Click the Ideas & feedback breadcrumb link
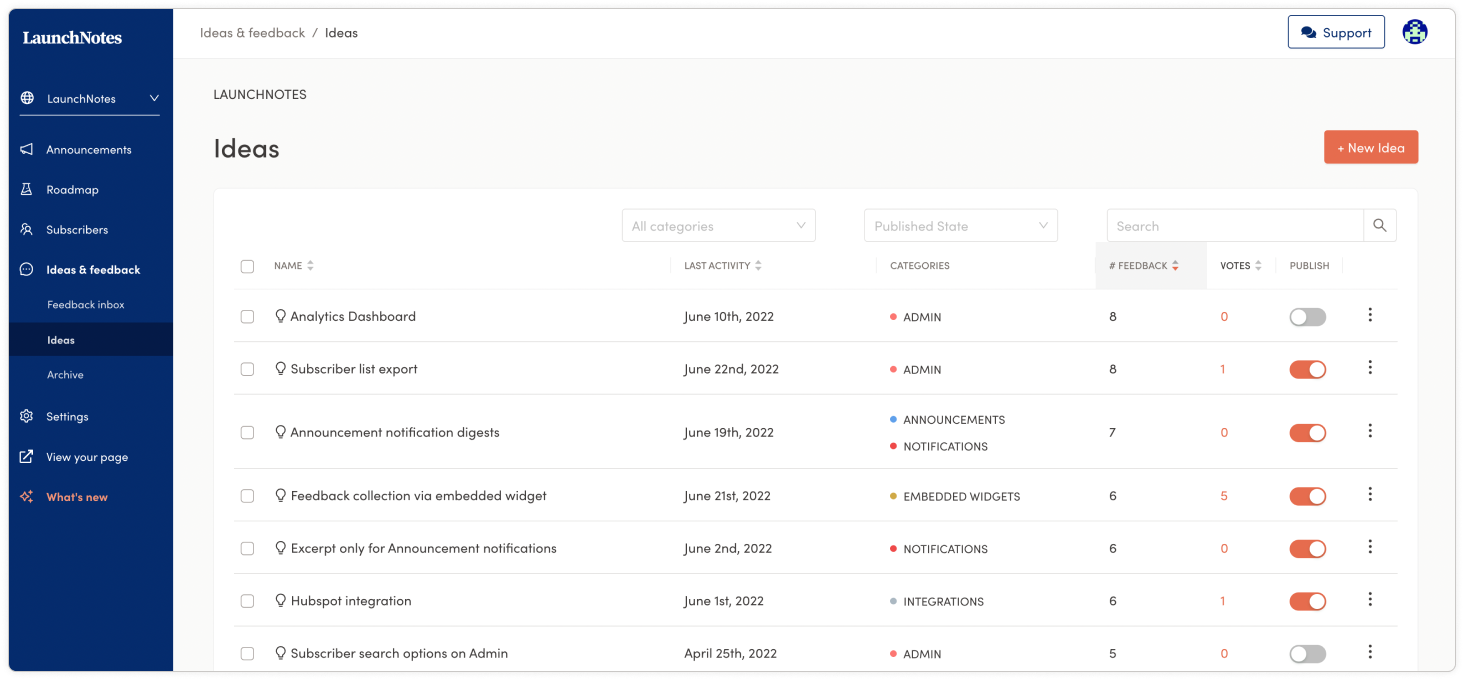 pos(252,33)
